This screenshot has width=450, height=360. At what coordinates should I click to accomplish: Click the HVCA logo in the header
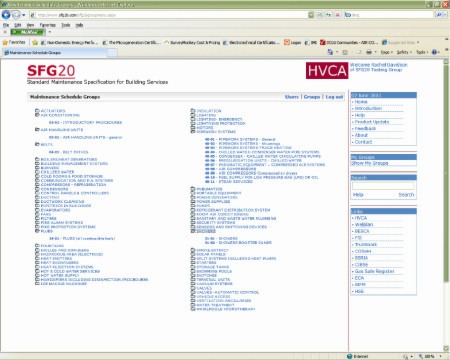[x=327, y=71]
